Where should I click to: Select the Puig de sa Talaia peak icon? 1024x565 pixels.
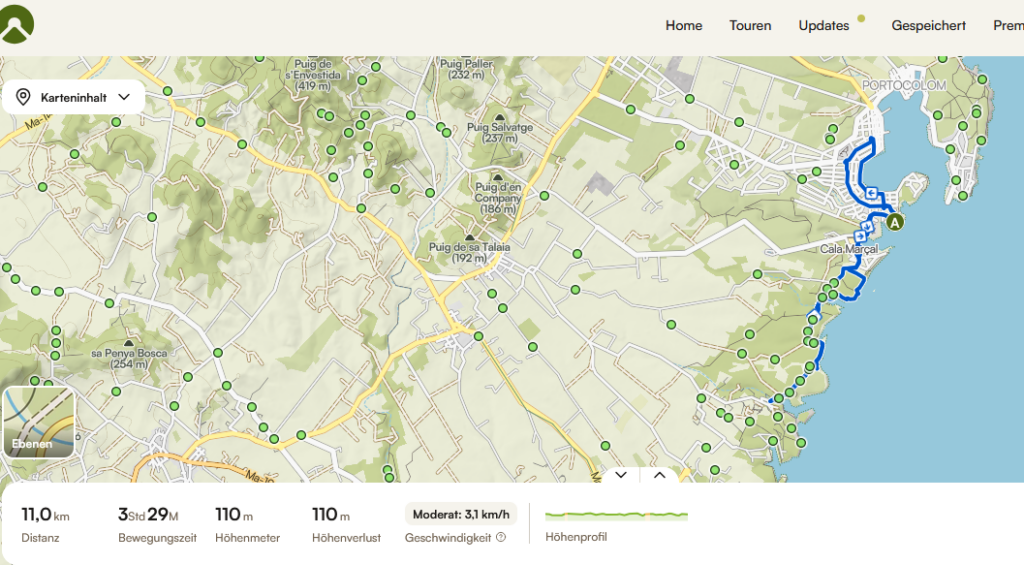tap(468, 237)
